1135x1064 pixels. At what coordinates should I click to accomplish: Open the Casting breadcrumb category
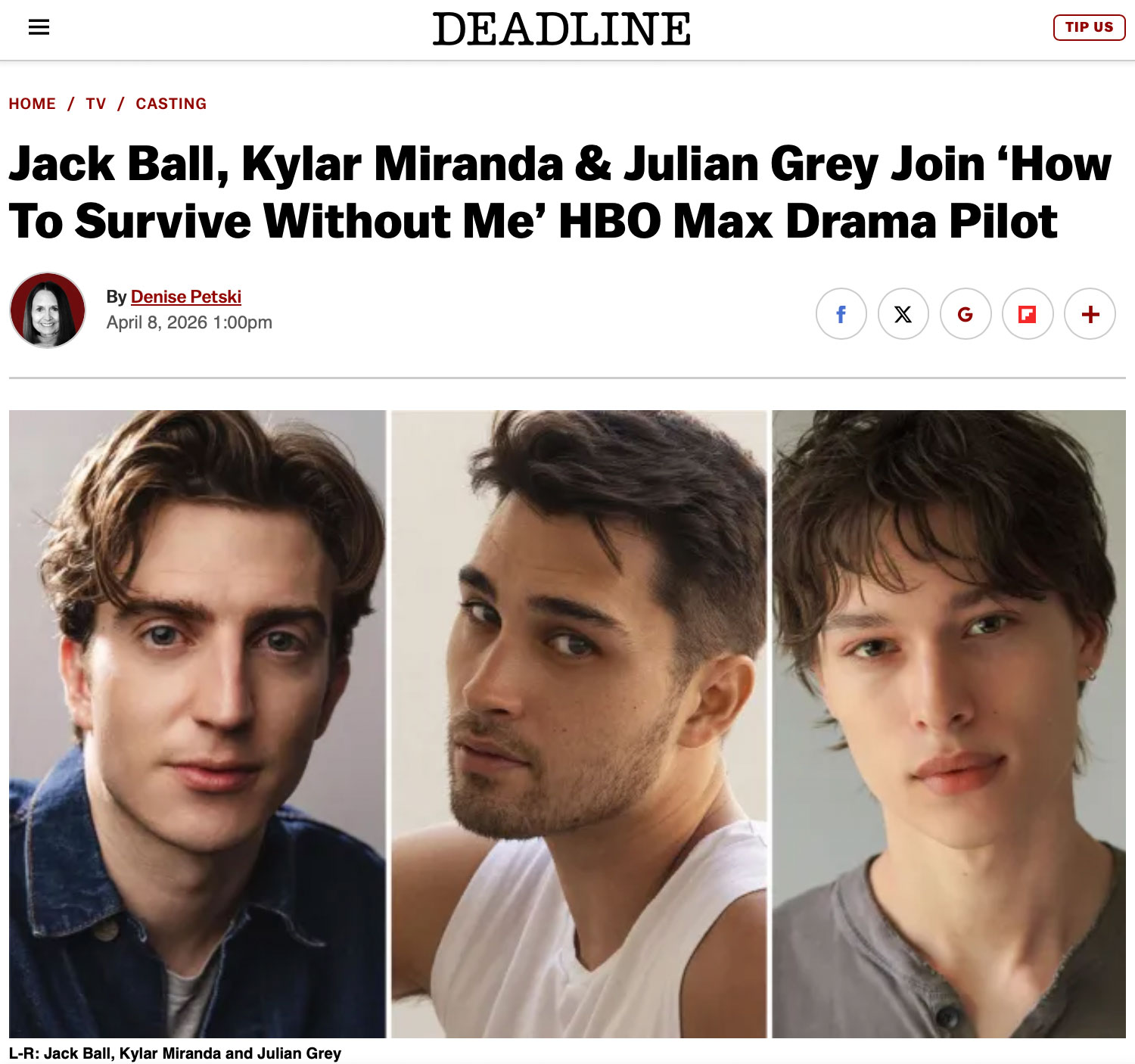click(x=171, y=104)
